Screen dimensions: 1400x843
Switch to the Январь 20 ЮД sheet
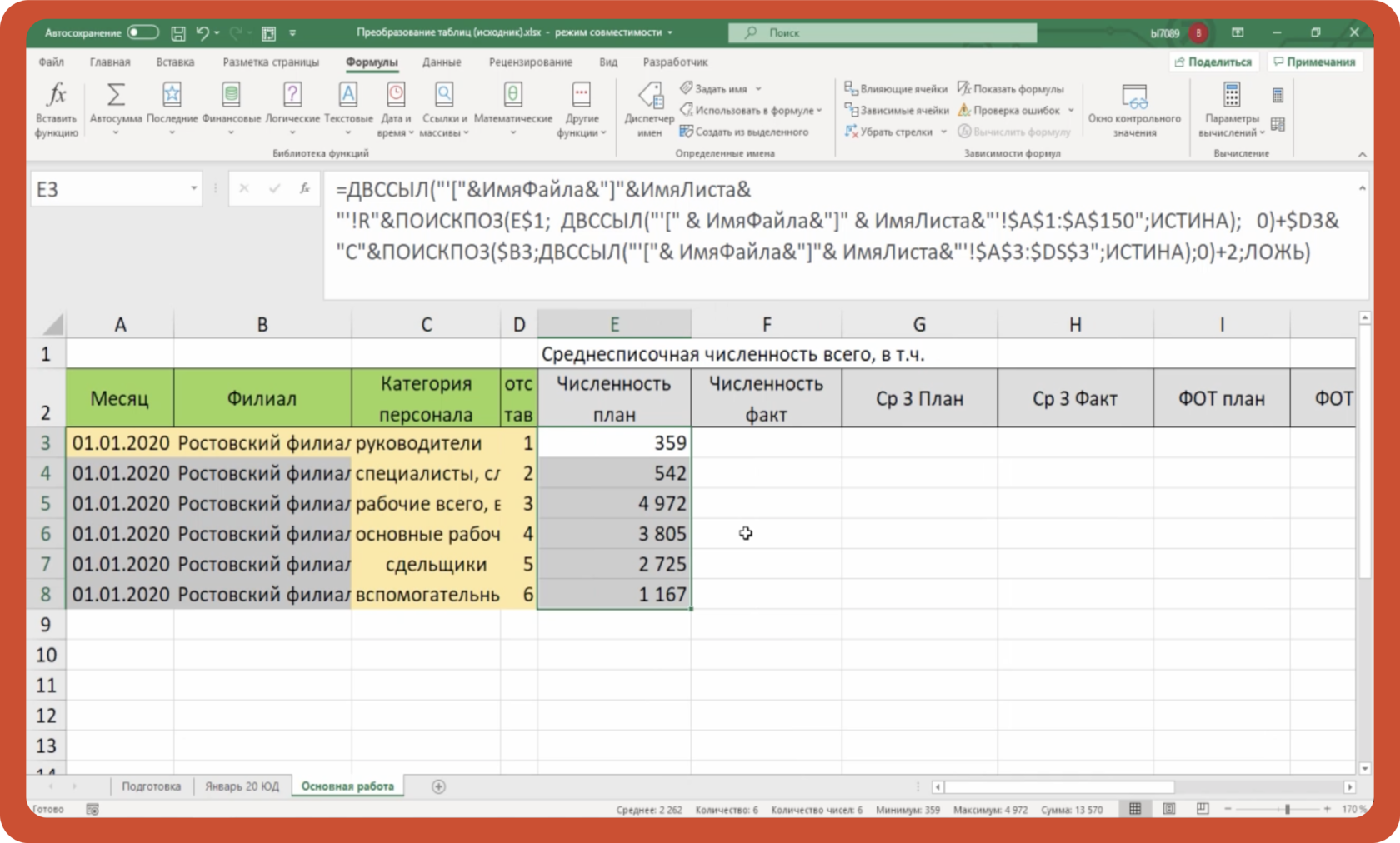point(242,786)
